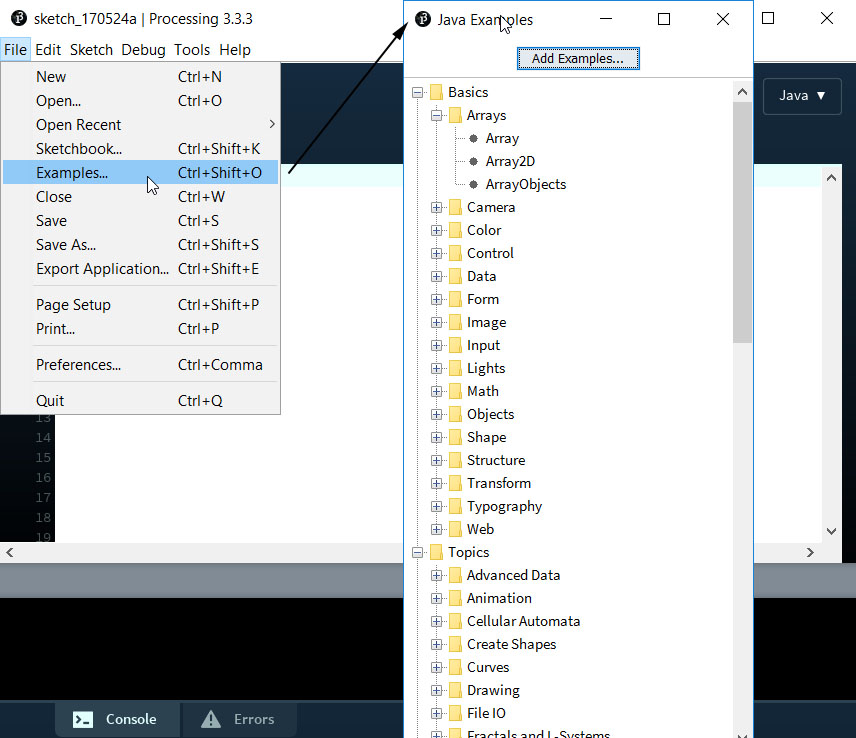Image resolution: width=856 pixels, height=738 pixels.
Task: Expand the Color folder node
Action: point(436,230)
